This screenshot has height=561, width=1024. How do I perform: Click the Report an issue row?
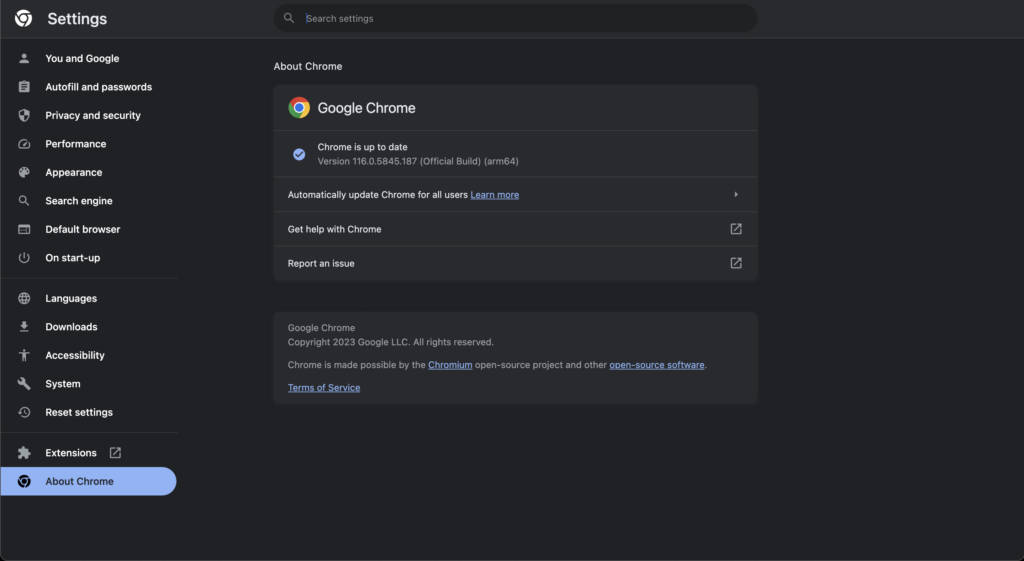[515, 264]
